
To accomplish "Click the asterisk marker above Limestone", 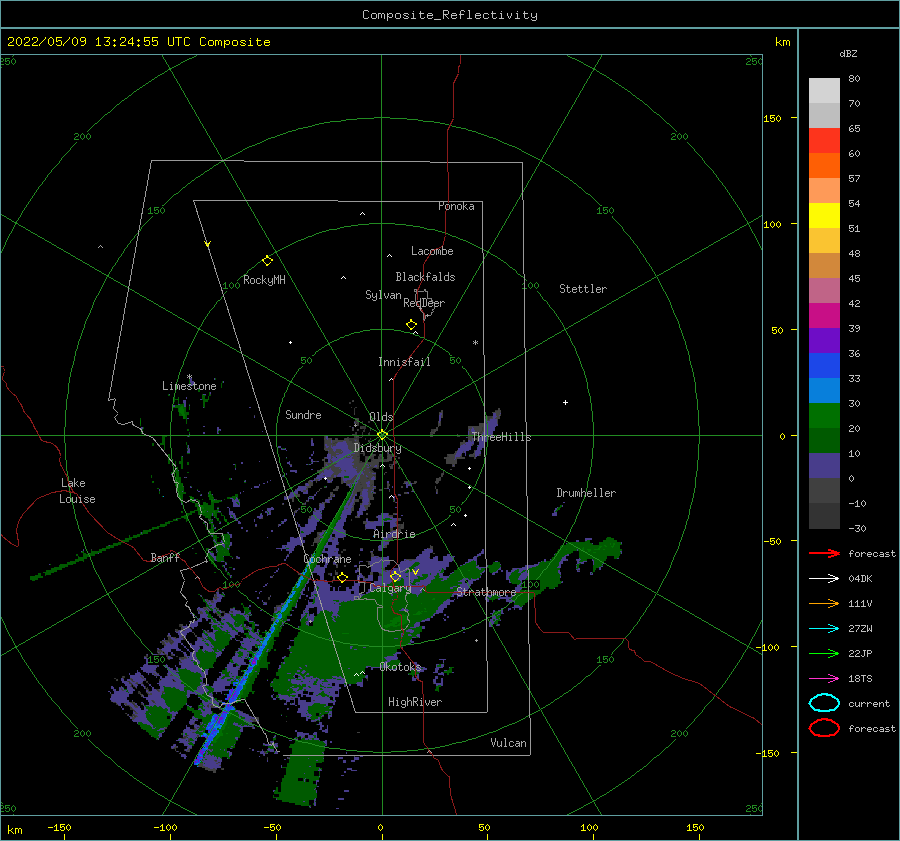I will (x=189, y=377).
